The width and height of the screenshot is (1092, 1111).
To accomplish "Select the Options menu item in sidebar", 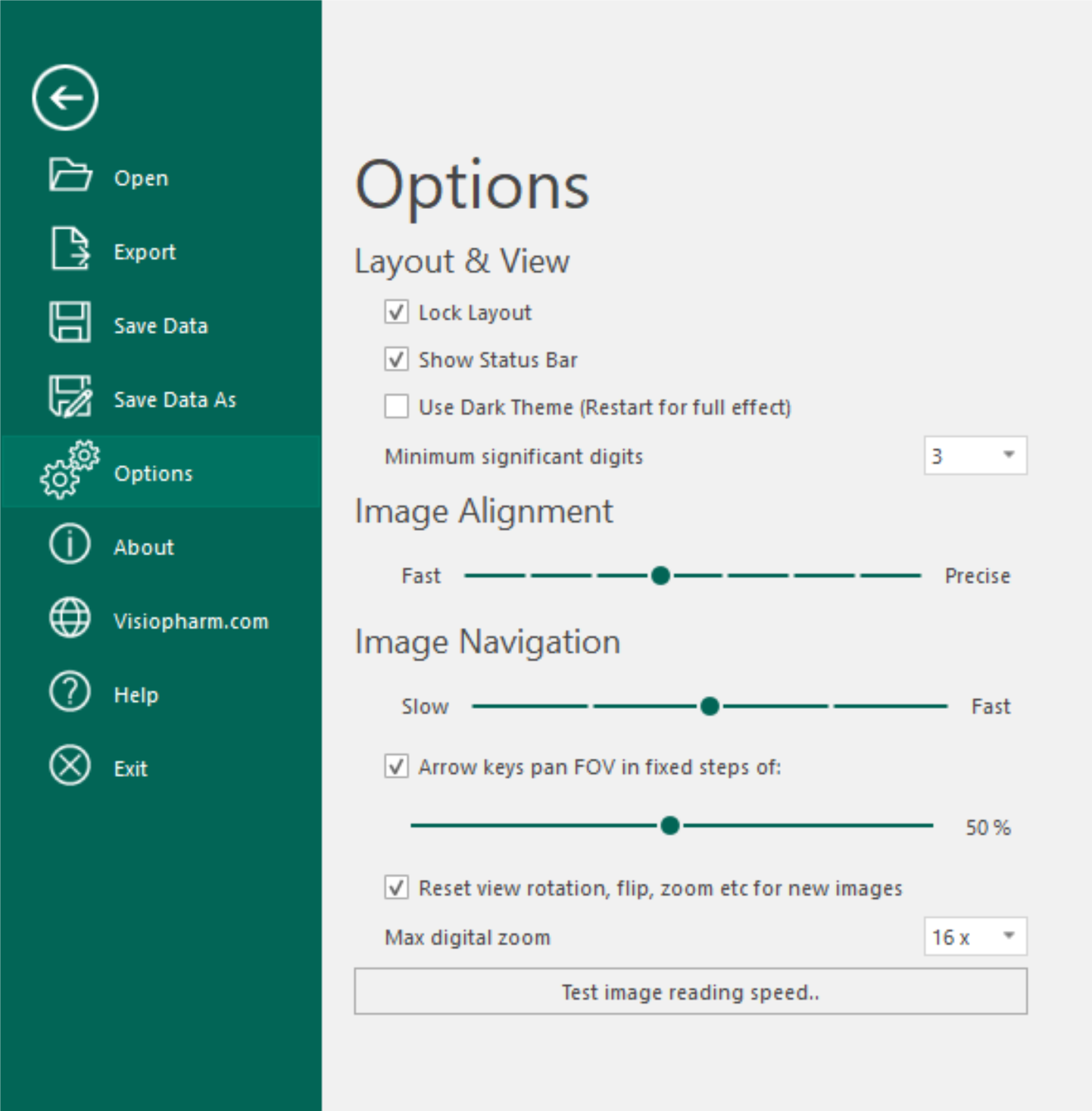I will tap(154, 473).
